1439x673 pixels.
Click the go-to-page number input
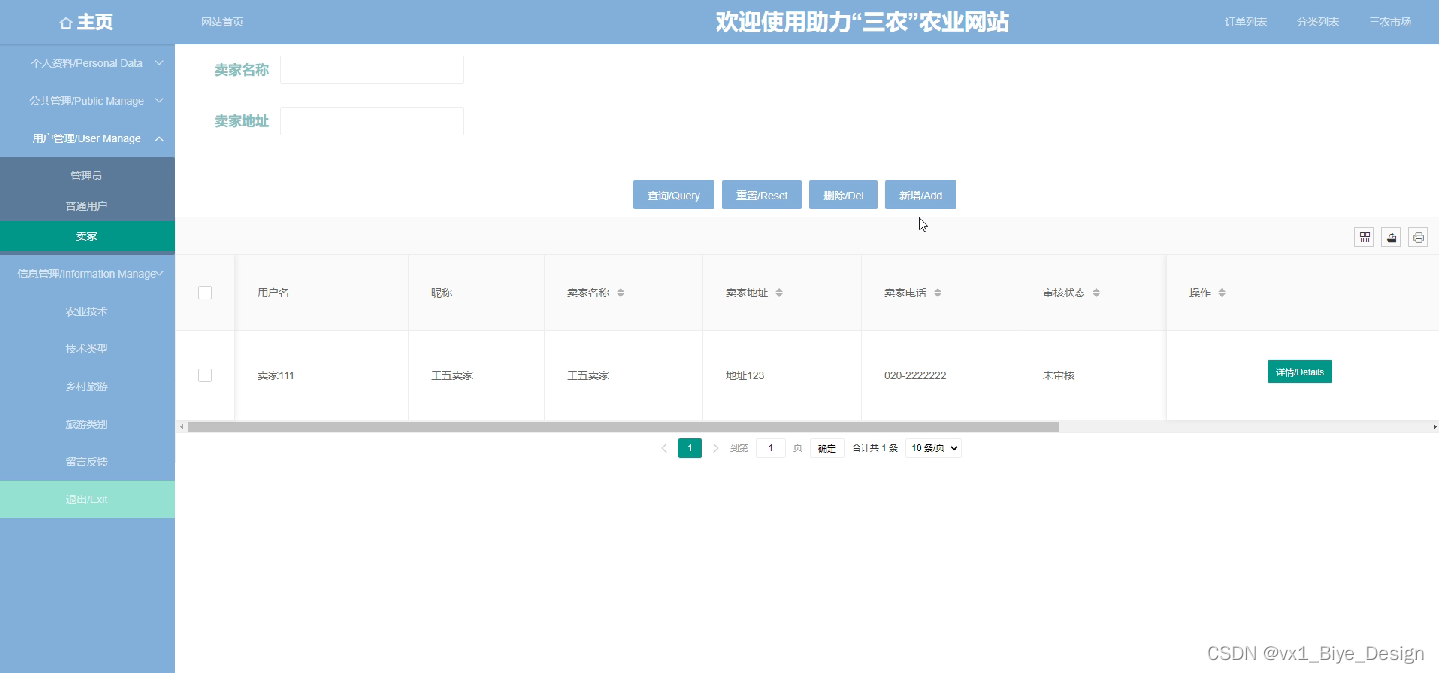[x=771, y=448]
